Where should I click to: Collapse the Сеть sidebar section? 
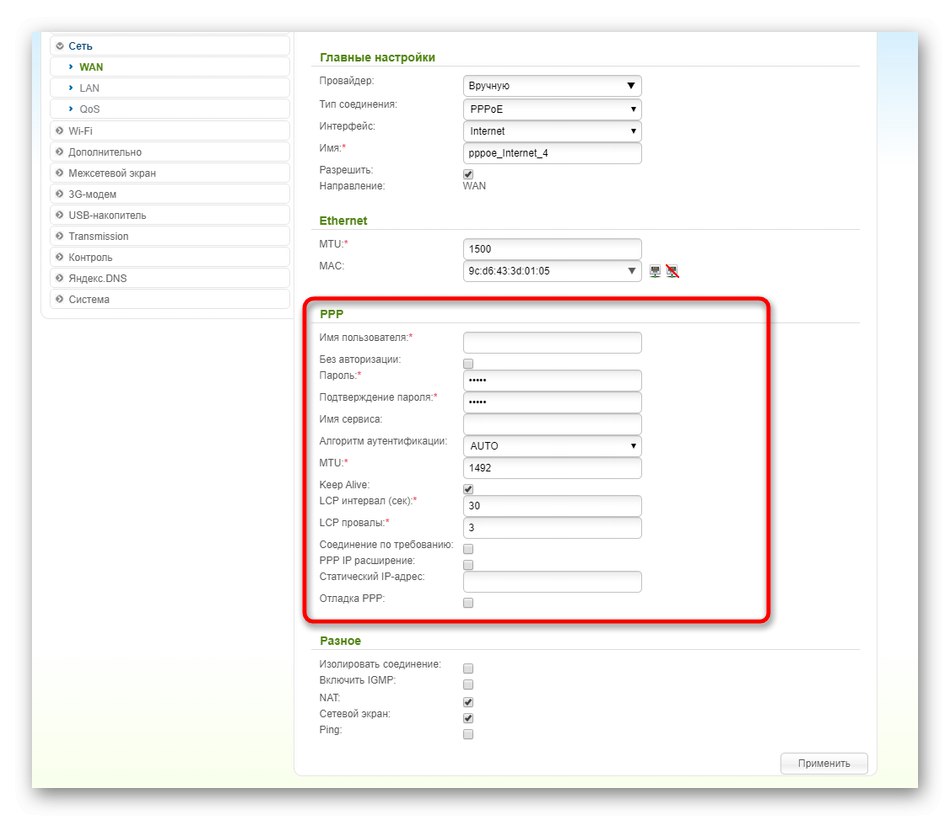(x=170, y=46)
